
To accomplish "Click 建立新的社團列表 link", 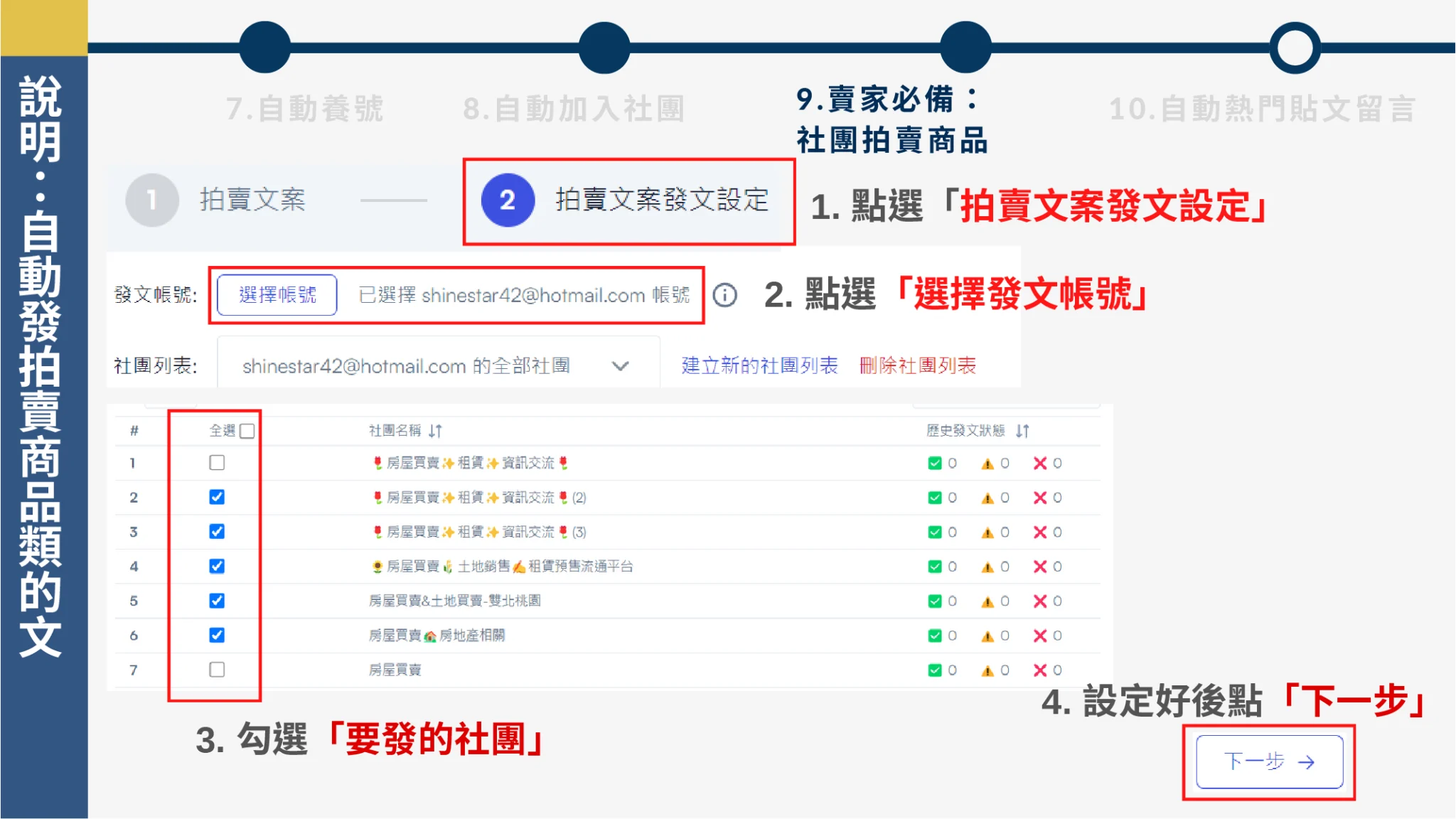I will [x=759, y=365].
